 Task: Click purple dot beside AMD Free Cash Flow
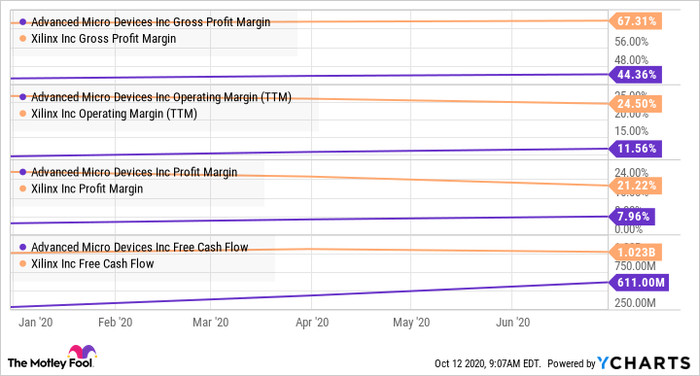(x=23, y=247)
